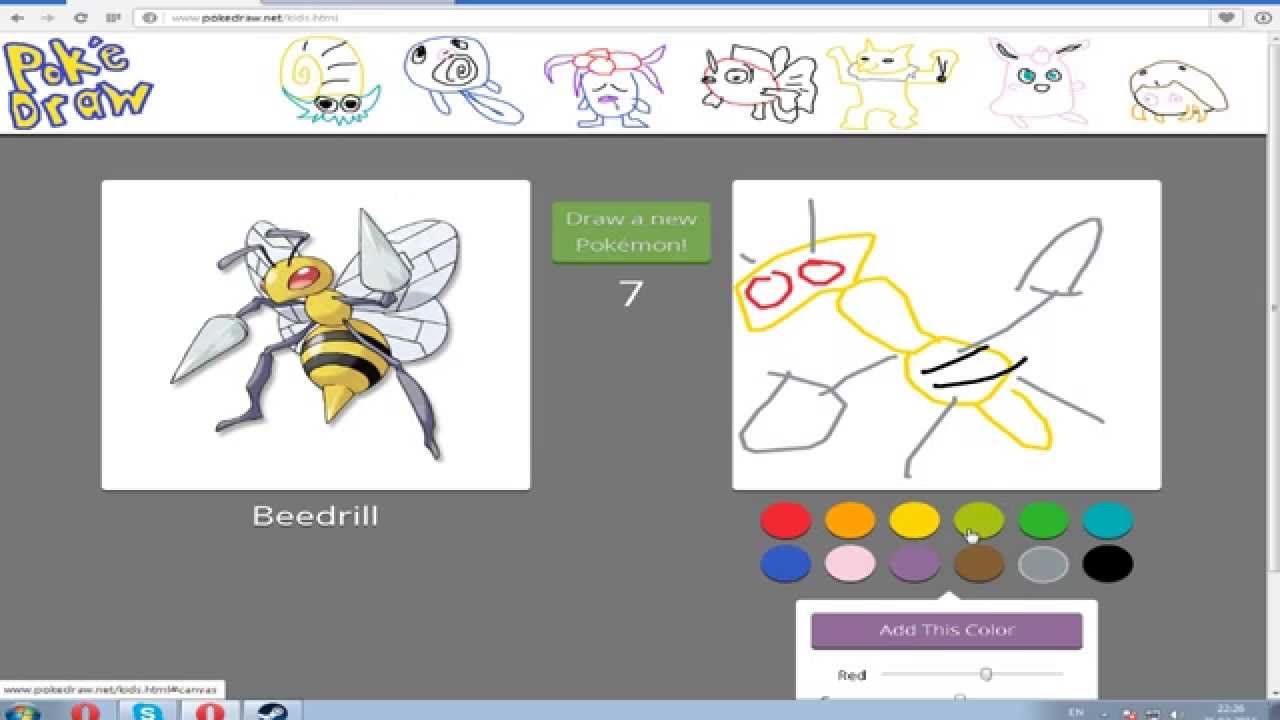Click the download icon in browser toolbar
Viewport: 1280px width, 720px height.
pyautogui.click(x=1262, y=18)
